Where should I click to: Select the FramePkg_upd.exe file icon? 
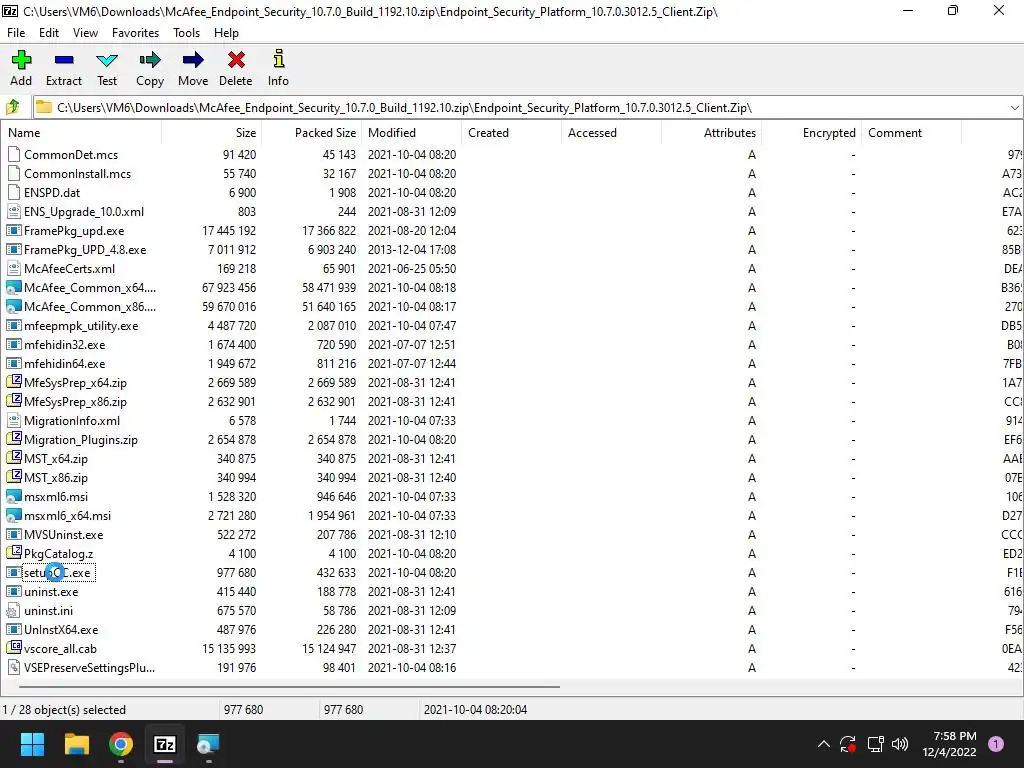(x=13, y=231)
